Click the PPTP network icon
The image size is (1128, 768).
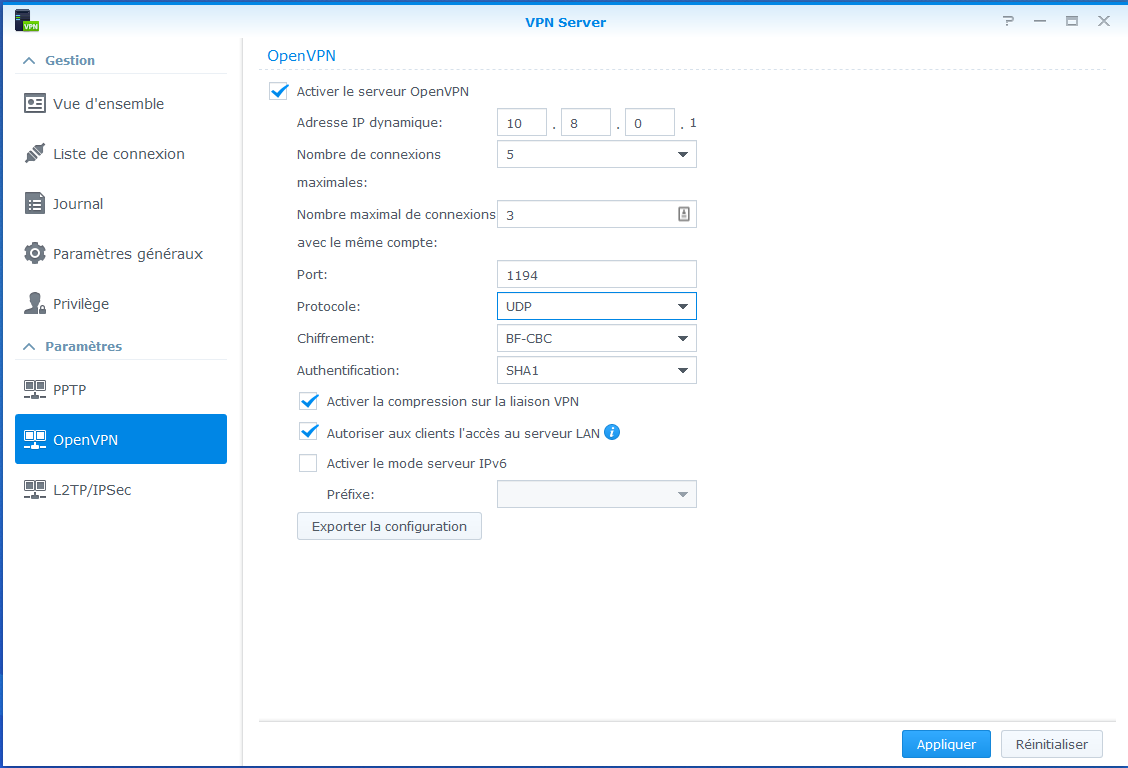tap(35, 389)
